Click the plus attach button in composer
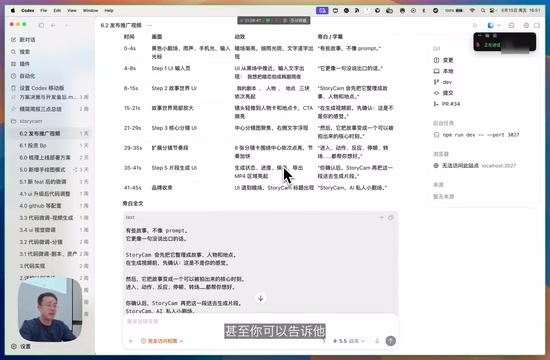Screen dimensions: 550x360 [x=130, y=341]
